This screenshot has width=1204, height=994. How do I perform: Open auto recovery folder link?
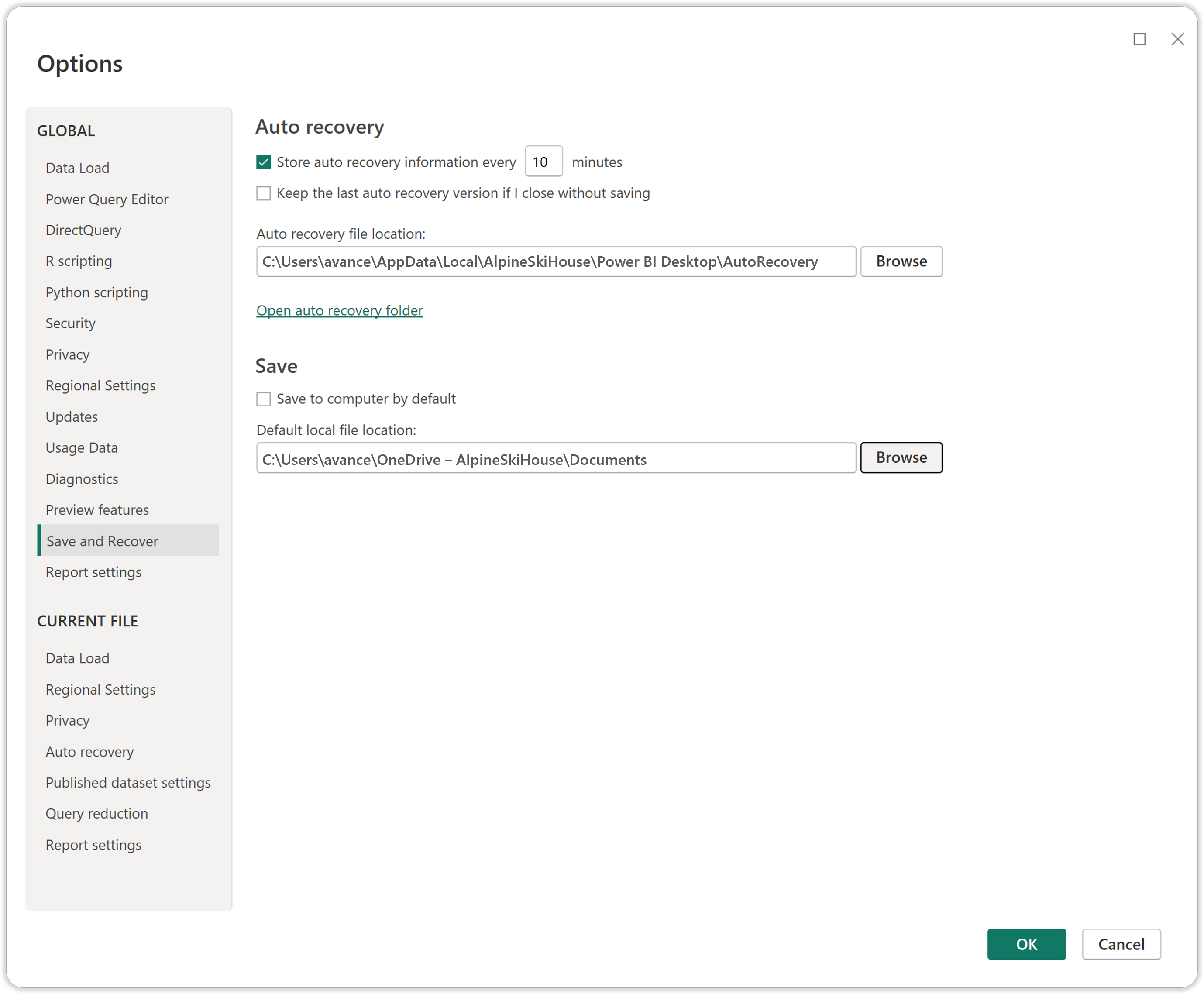(x=340, y=310)
